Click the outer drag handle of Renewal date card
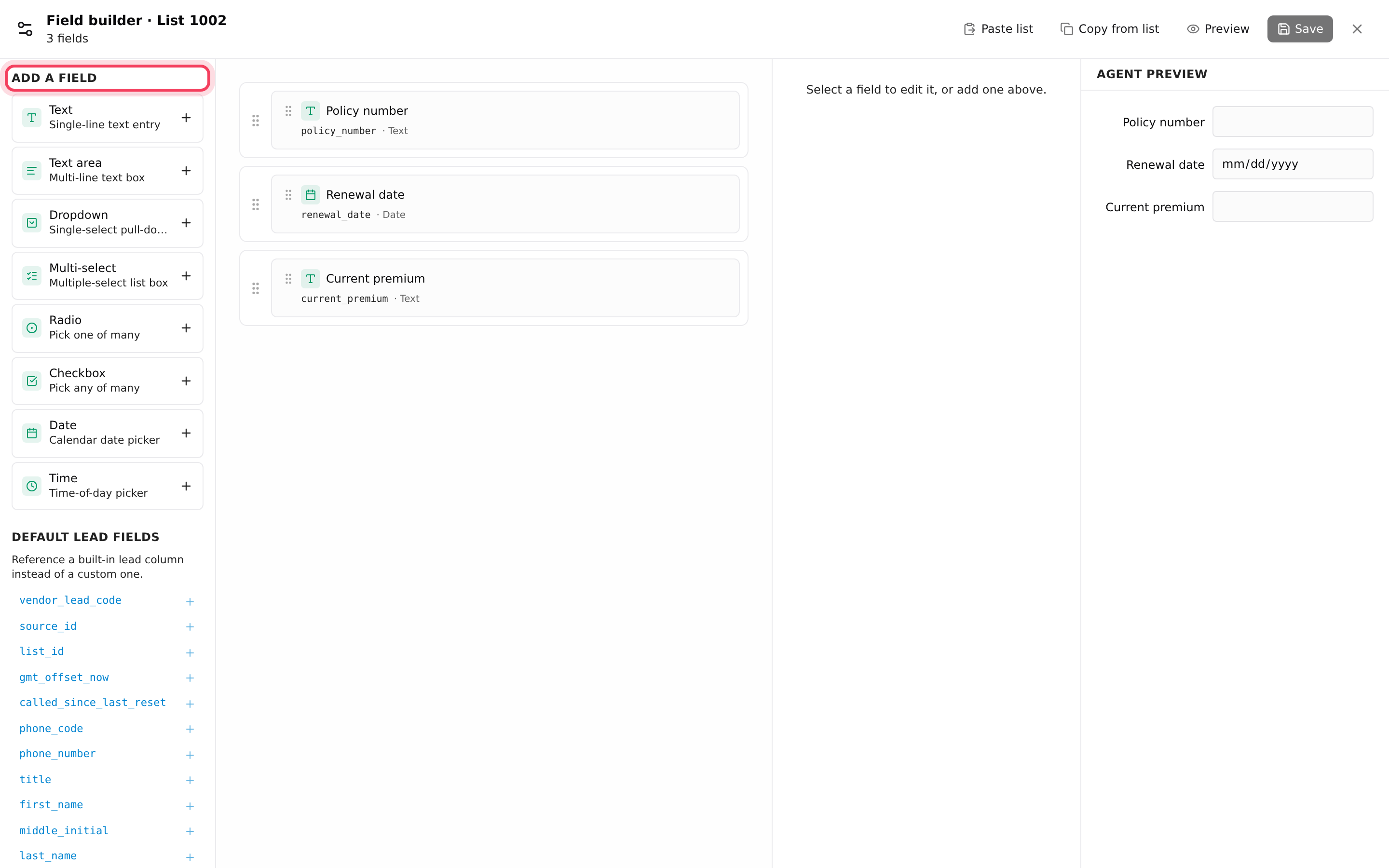This screenshot has height=868, width=1389. (x=256, y=204)
